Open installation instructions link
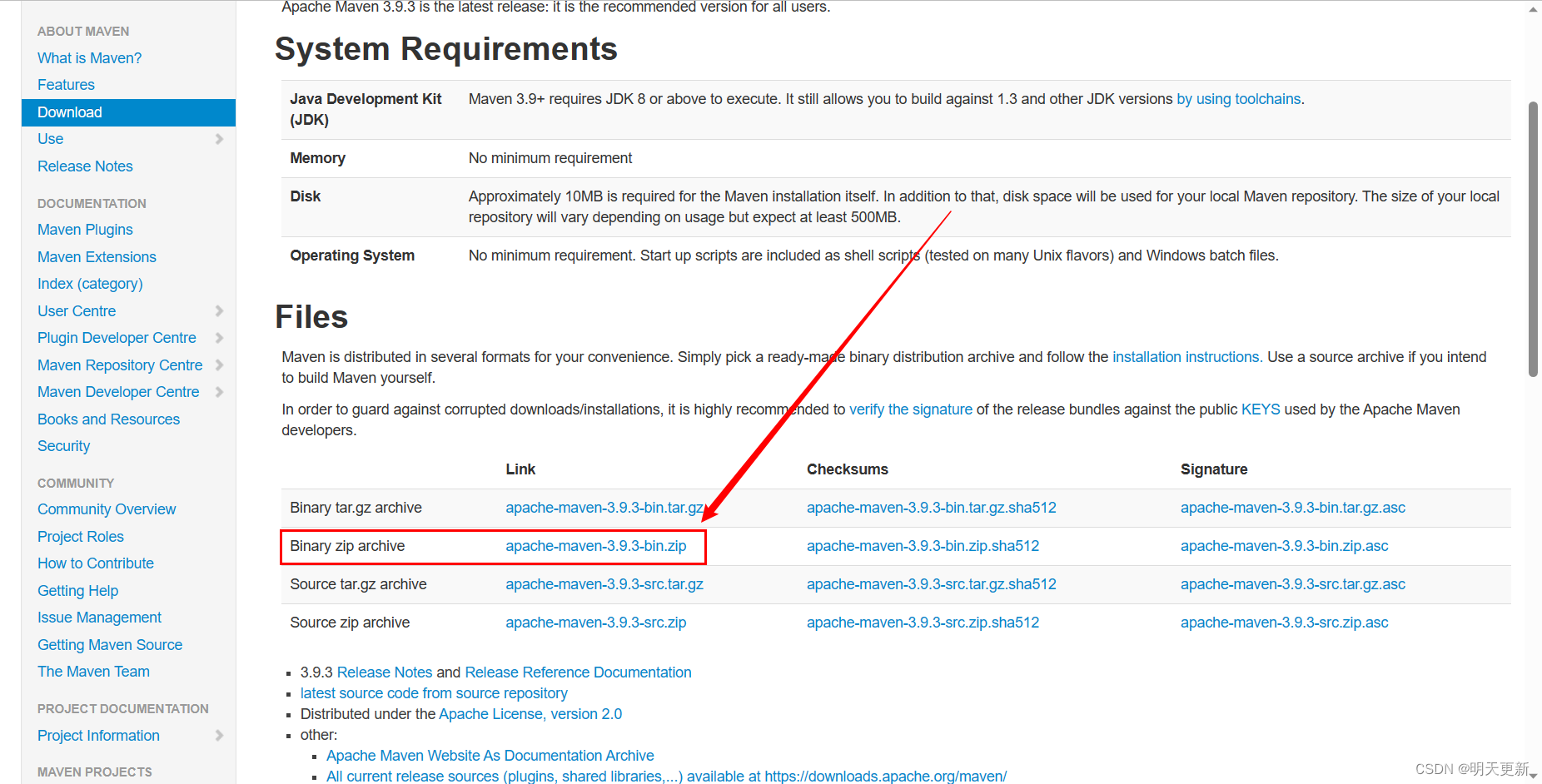The width and height of the screenshot is (1542, 784). click(1186, 357)
